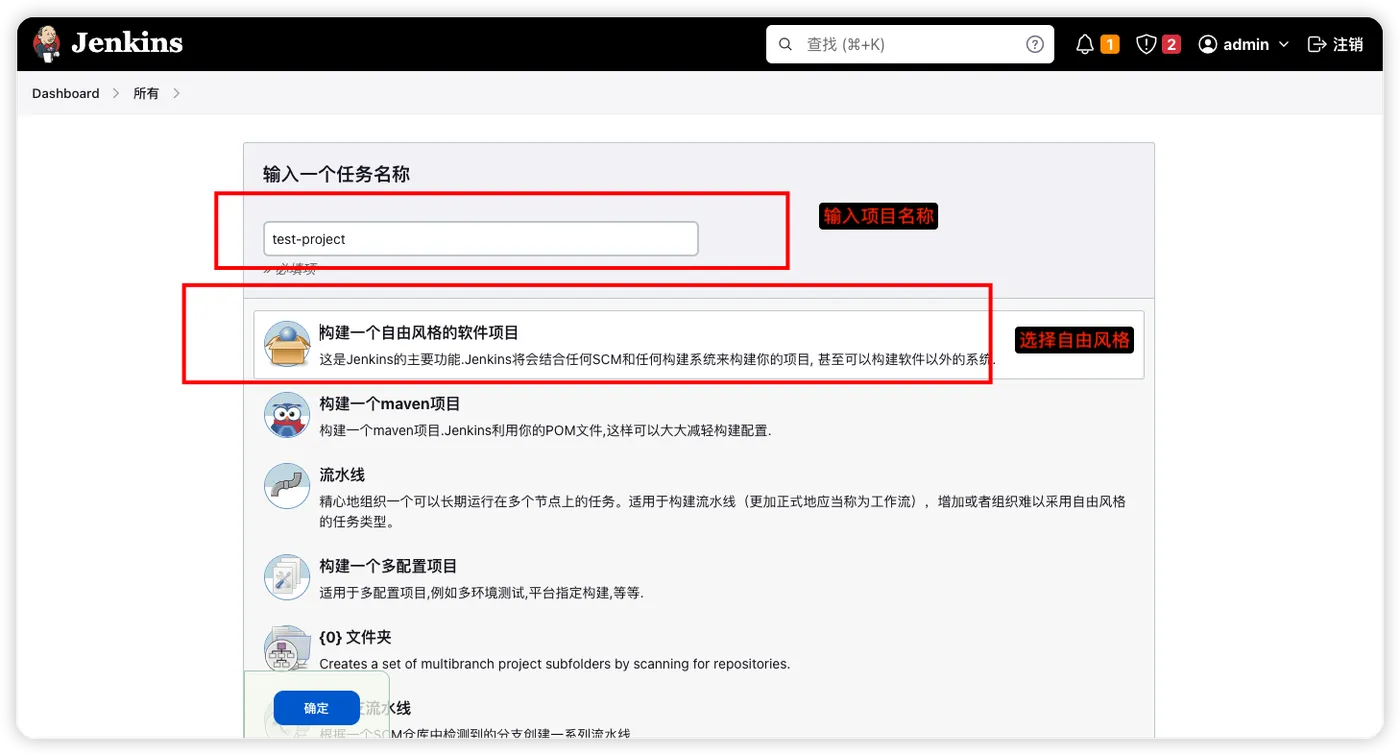Select the 流水线 pipe icon
This screenshot has width=1400, height=755.
click(287, 486)
